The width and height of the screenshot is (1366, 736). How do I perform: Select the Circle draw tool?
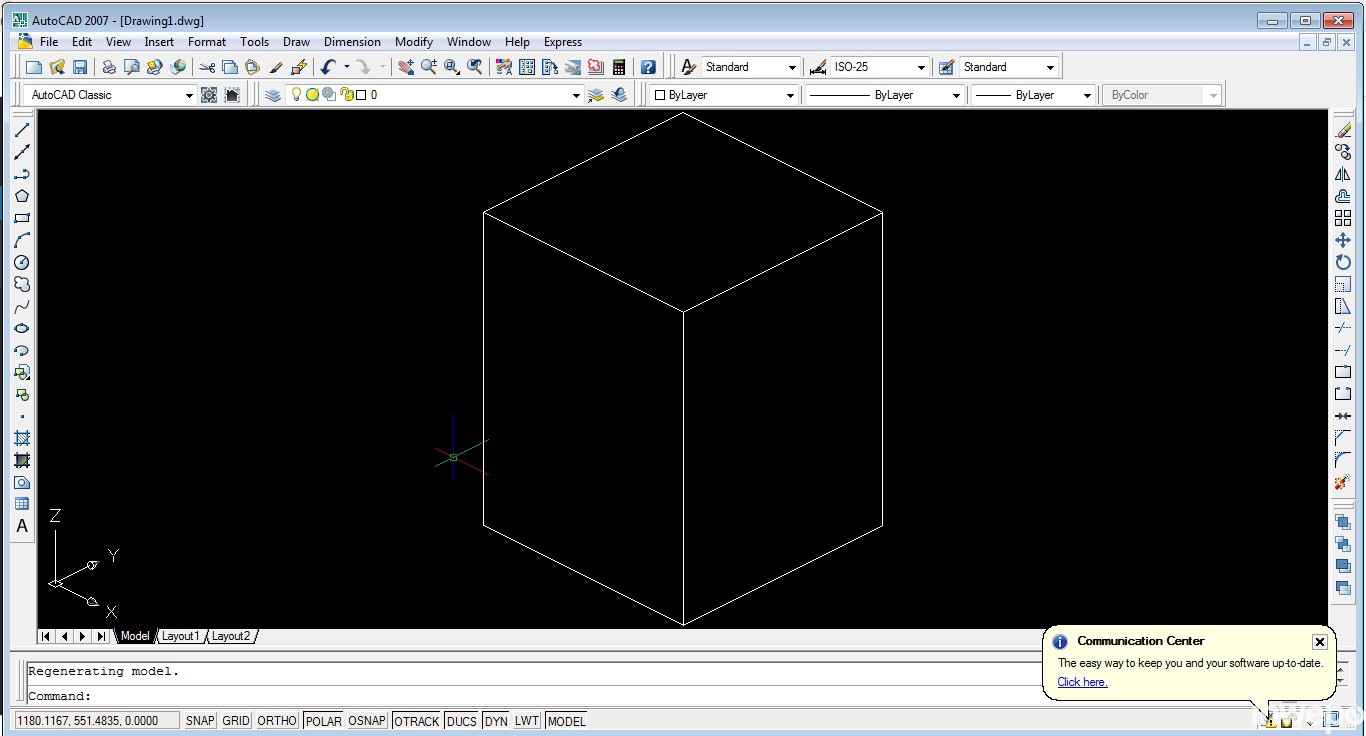coord(22,262)
